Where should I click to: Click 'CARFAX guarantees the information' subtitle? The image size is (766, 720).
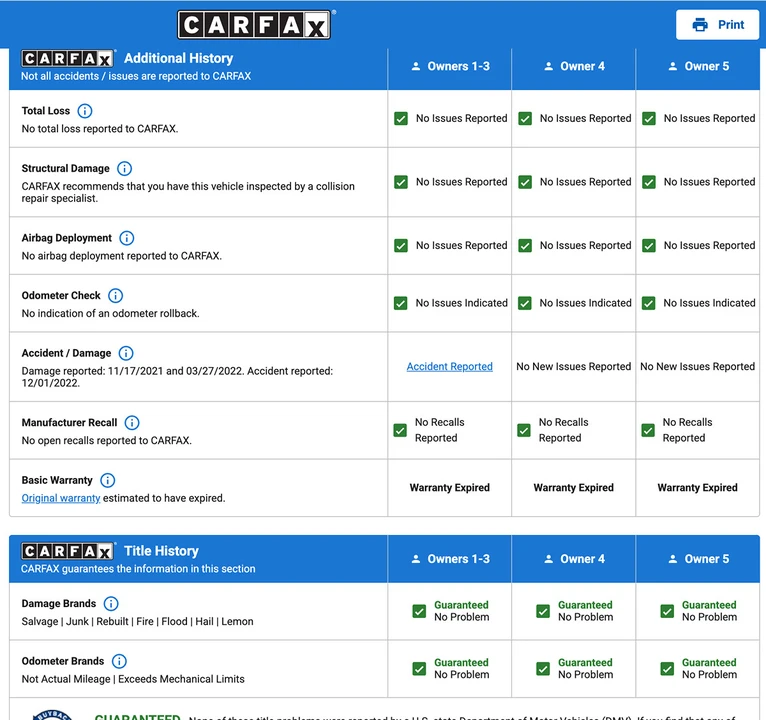point(138,569)
